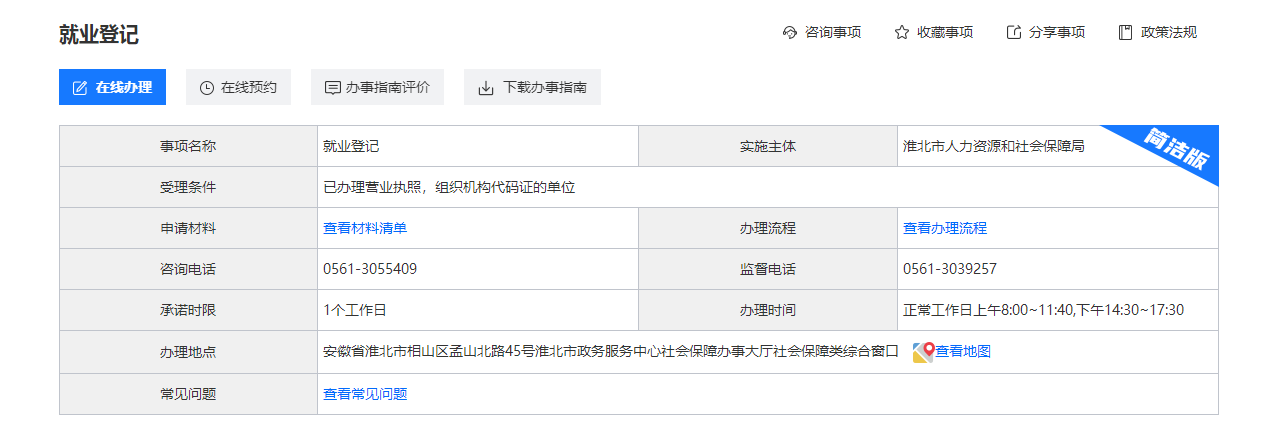Open 查看地图 map link
This screenshot has height=442, width=1266.
pos(963,351)
